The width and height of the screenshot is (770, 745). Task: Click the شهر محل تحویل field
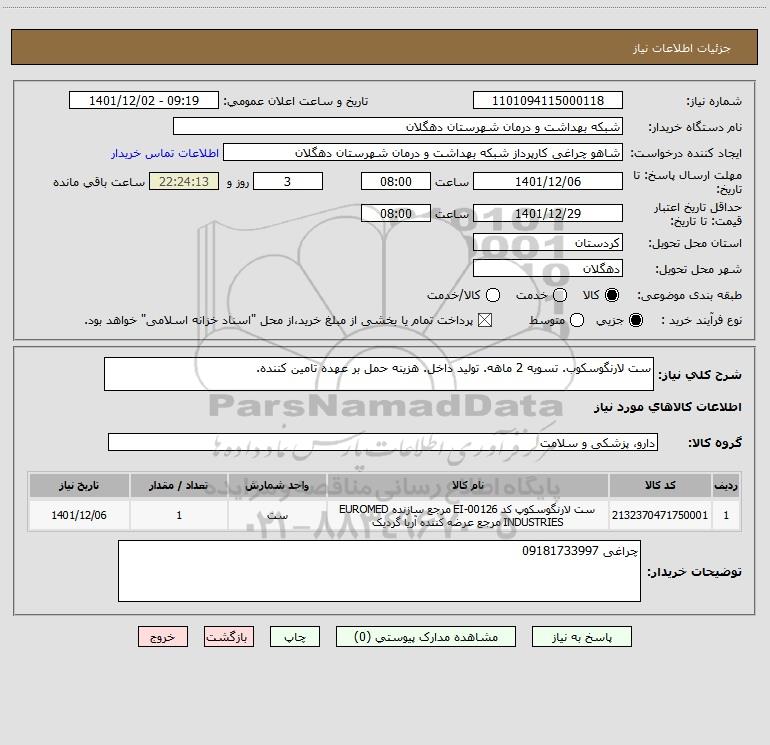(548, 269)
